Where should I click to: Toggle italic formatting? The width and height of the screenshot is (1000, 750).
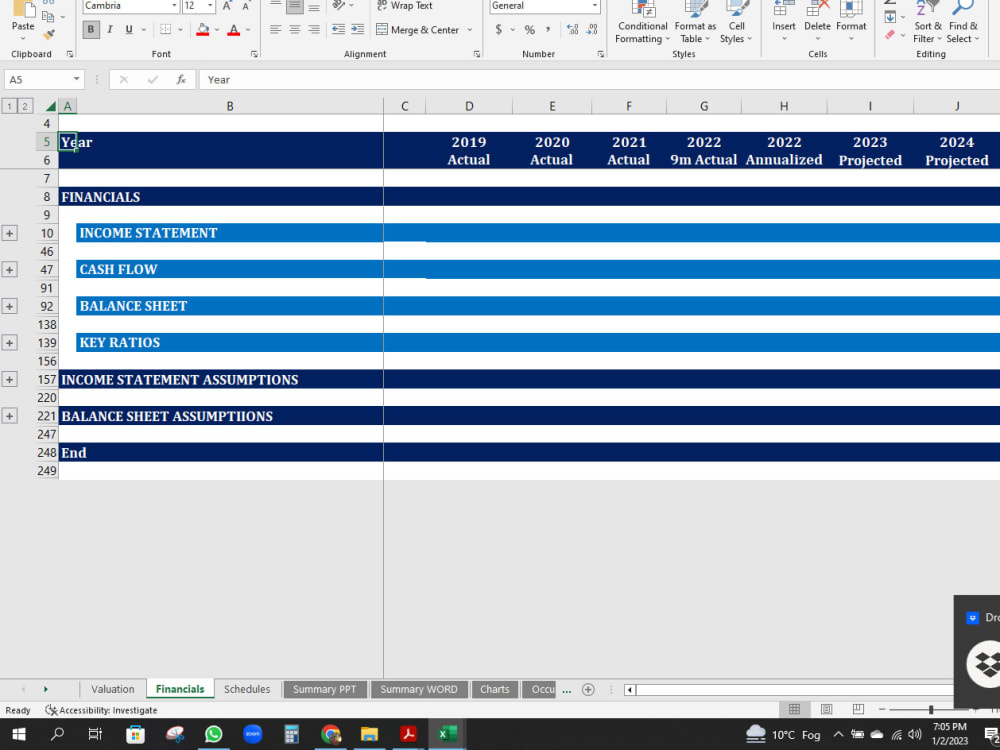point(110,29)
